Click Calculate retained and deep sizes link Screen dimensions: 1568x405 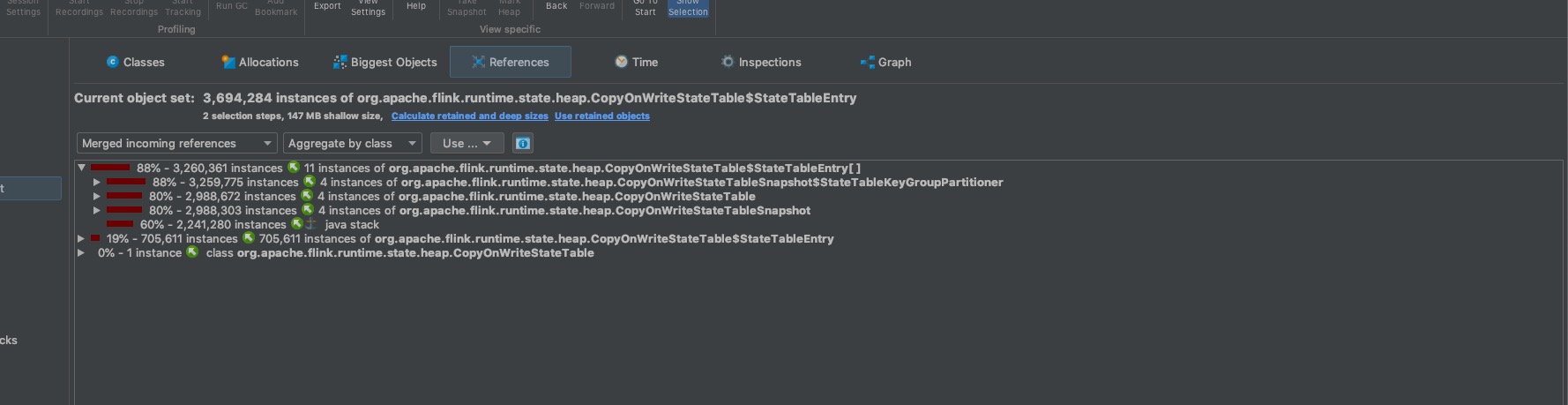(x=469, y=116)
